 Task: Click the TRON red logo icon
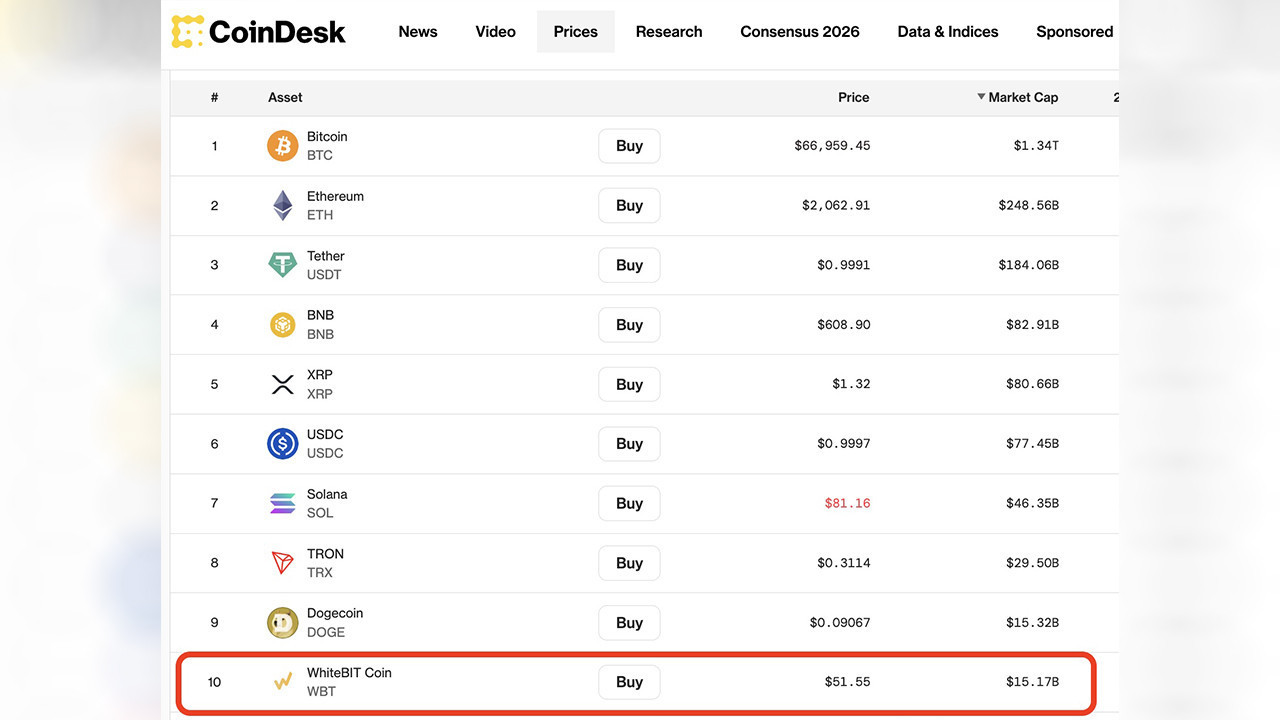[281, 562]
